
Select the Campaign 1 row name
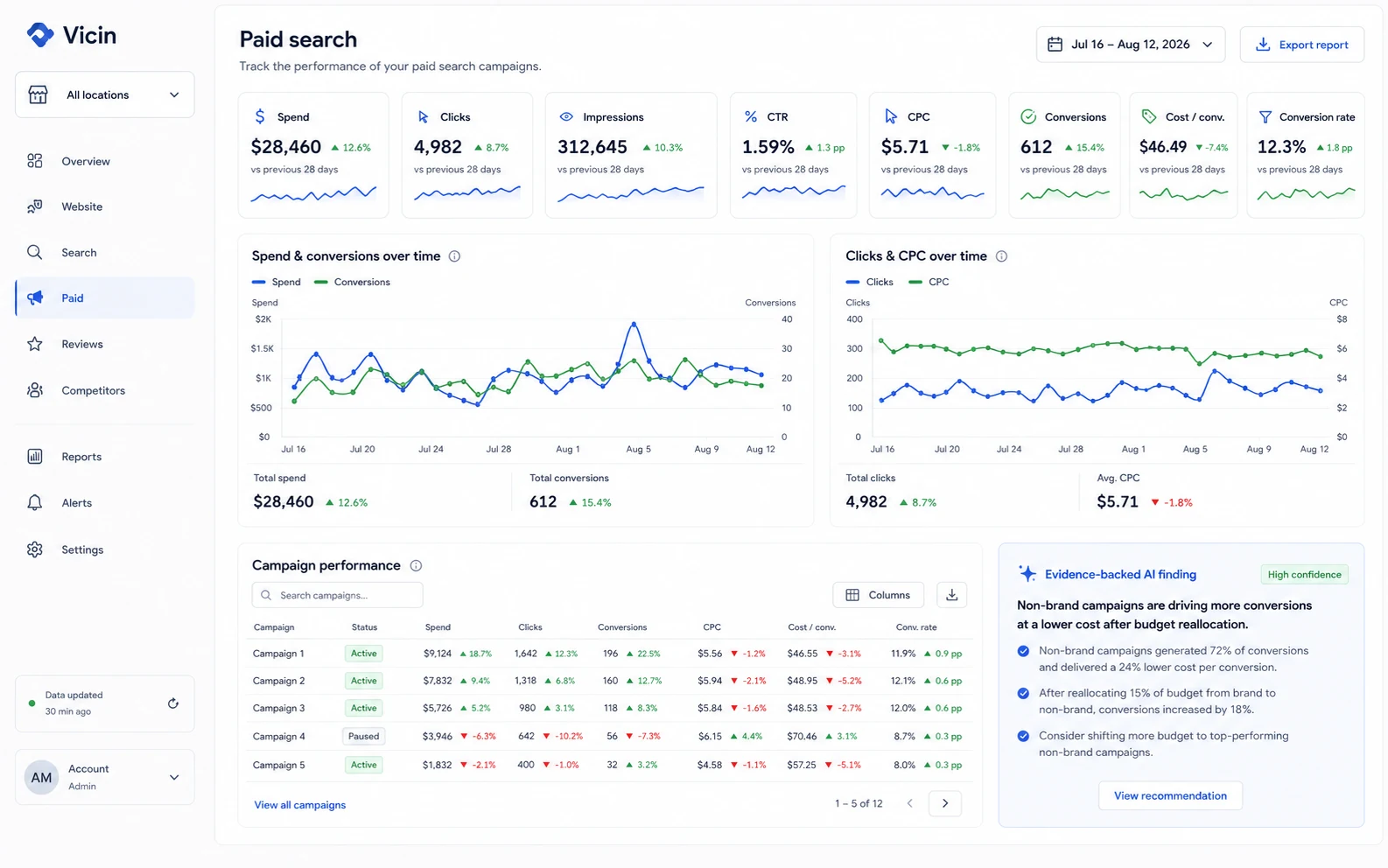click(278, 654)
